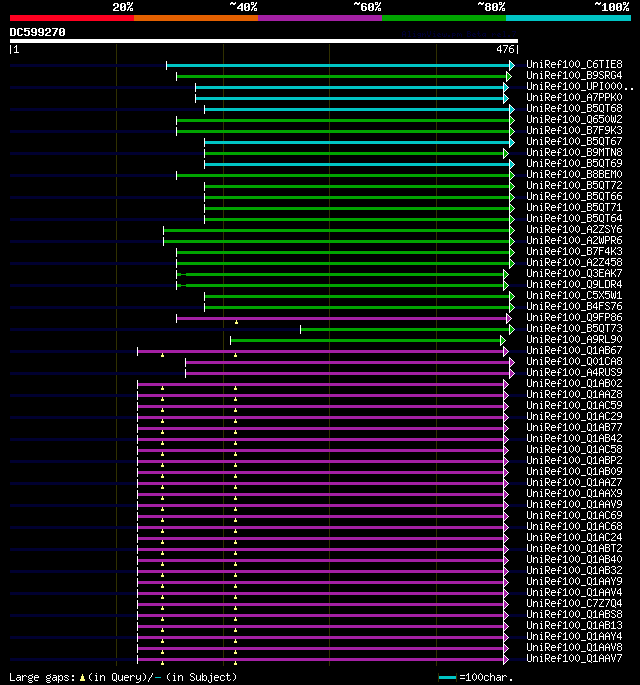Select the UniRef100_Q1AB42 label
The height and width of the screenshot is (685, 640).
coord(574,439)
